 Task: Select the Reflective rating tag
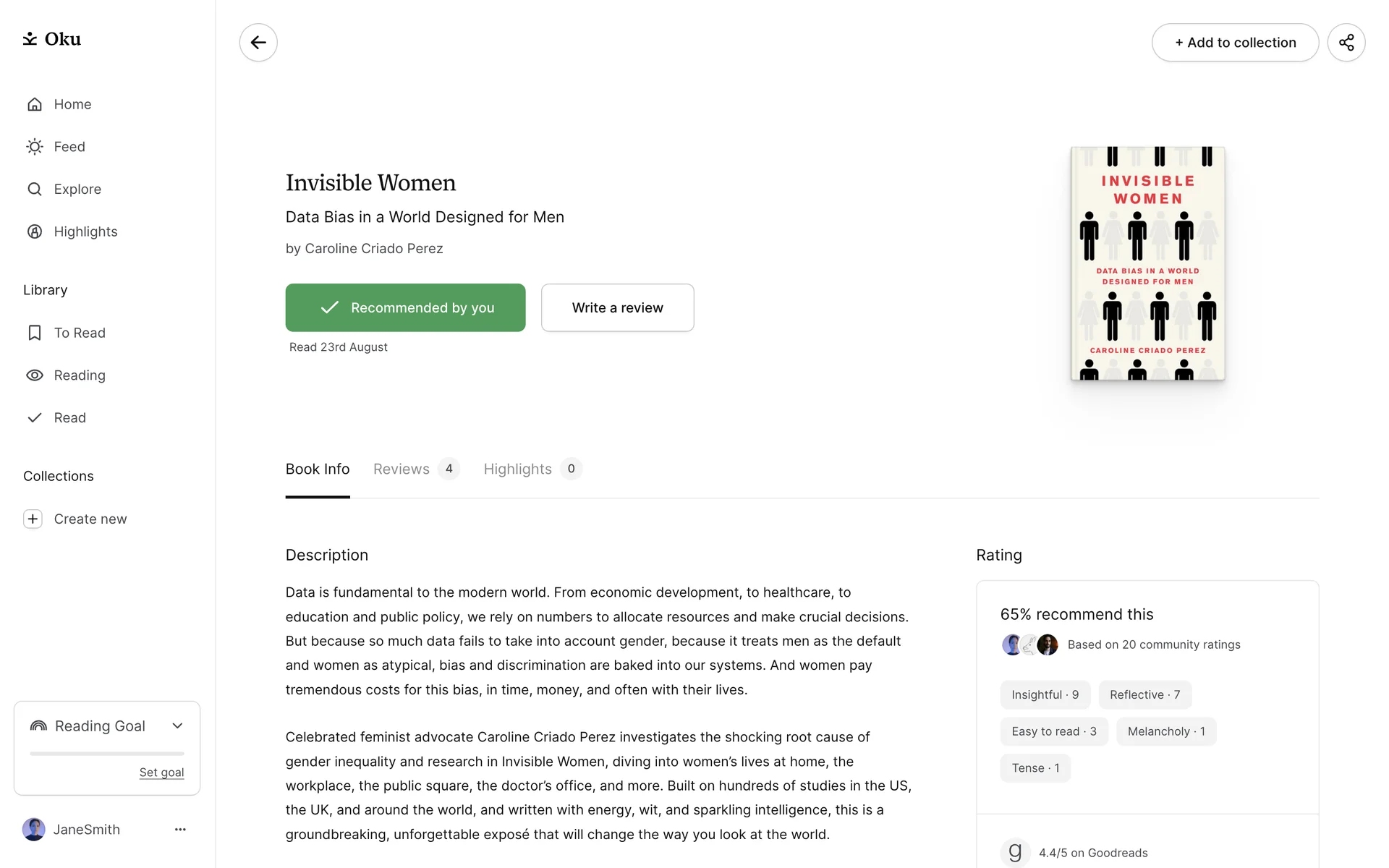[x=1144, y=694]
